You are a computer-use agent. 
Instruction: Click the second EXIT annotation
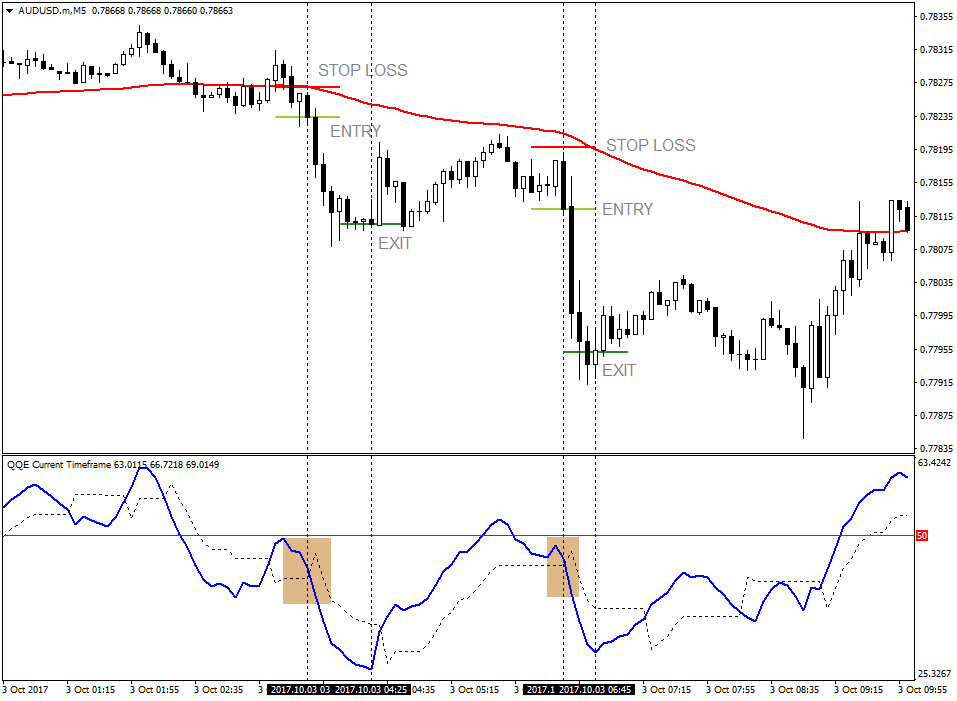(621, 369)
